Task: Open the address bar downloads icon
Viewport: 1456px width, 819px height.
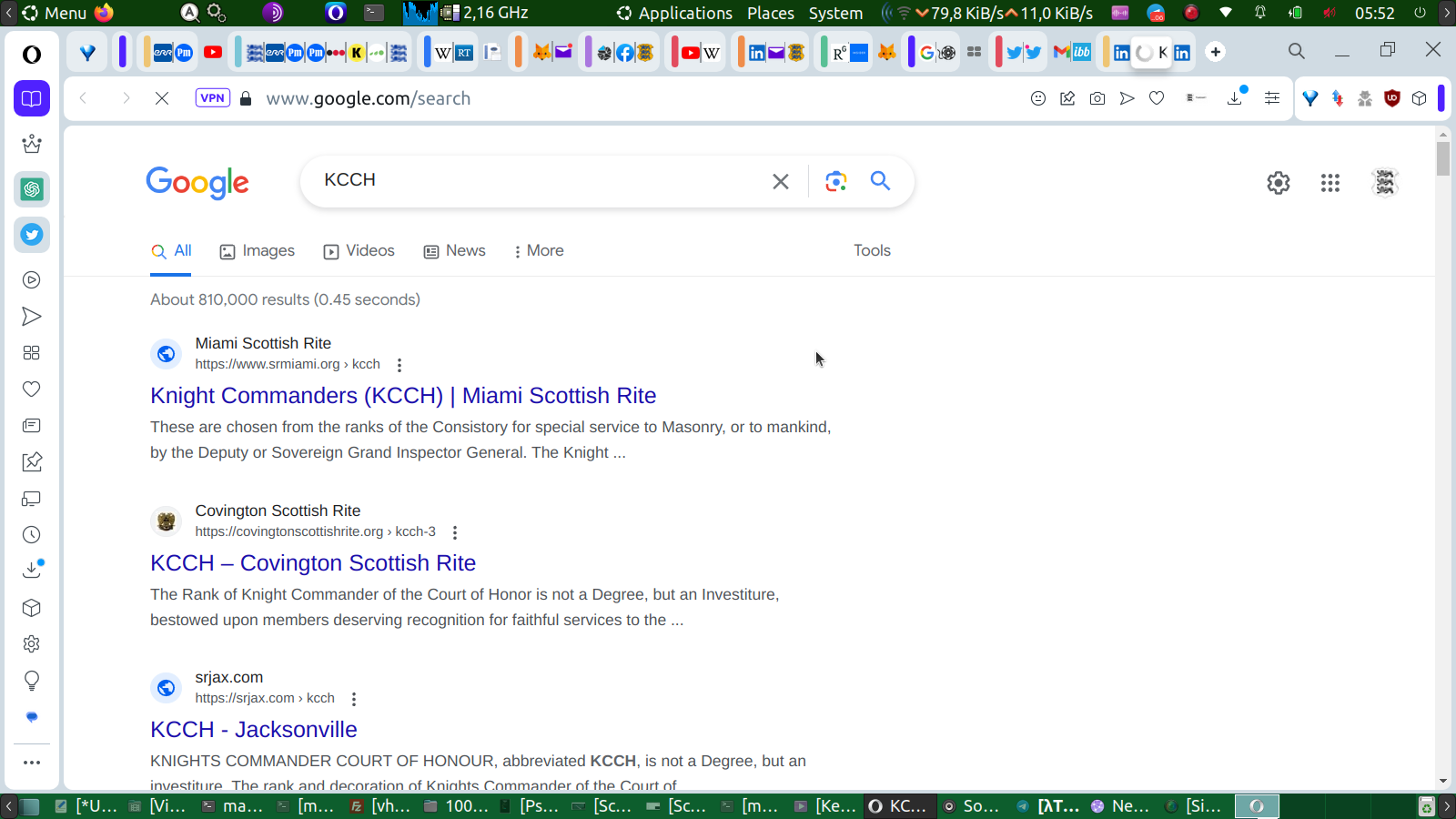Action: tap(1236, 97)
